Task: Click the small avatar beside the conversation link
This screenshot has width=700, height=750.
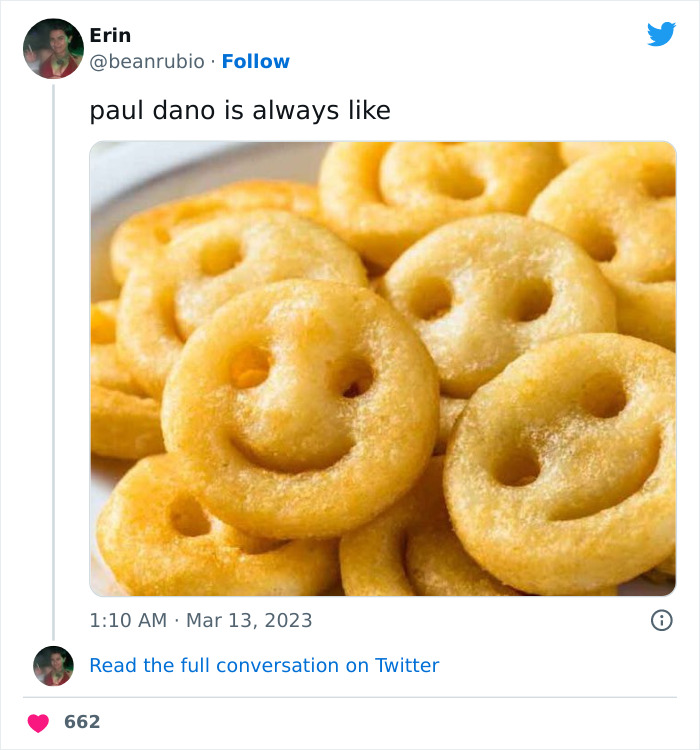Action: 53,666
